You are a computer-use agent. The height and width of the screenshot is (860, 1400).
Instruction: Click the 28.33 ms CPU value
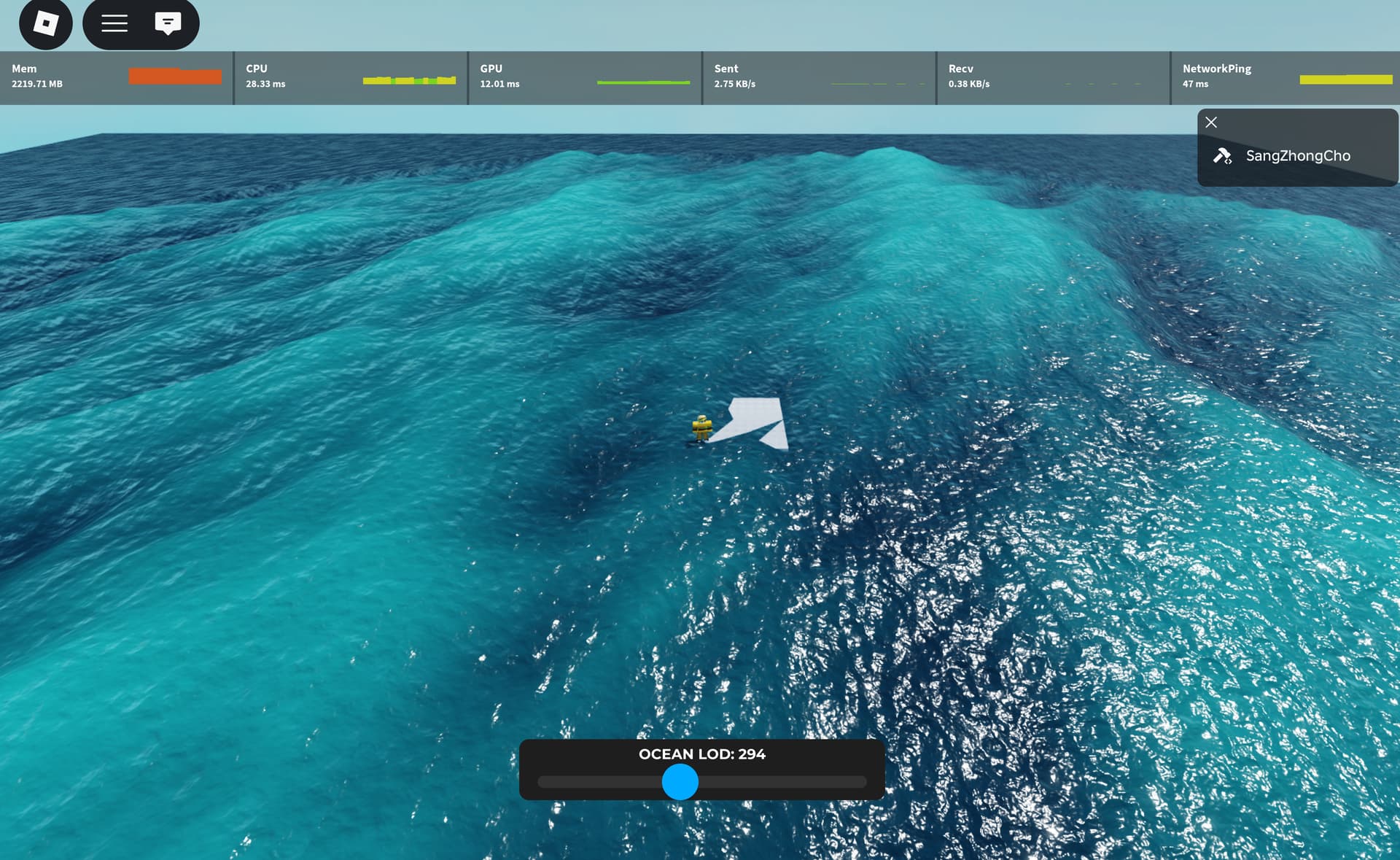pos(265,84)
